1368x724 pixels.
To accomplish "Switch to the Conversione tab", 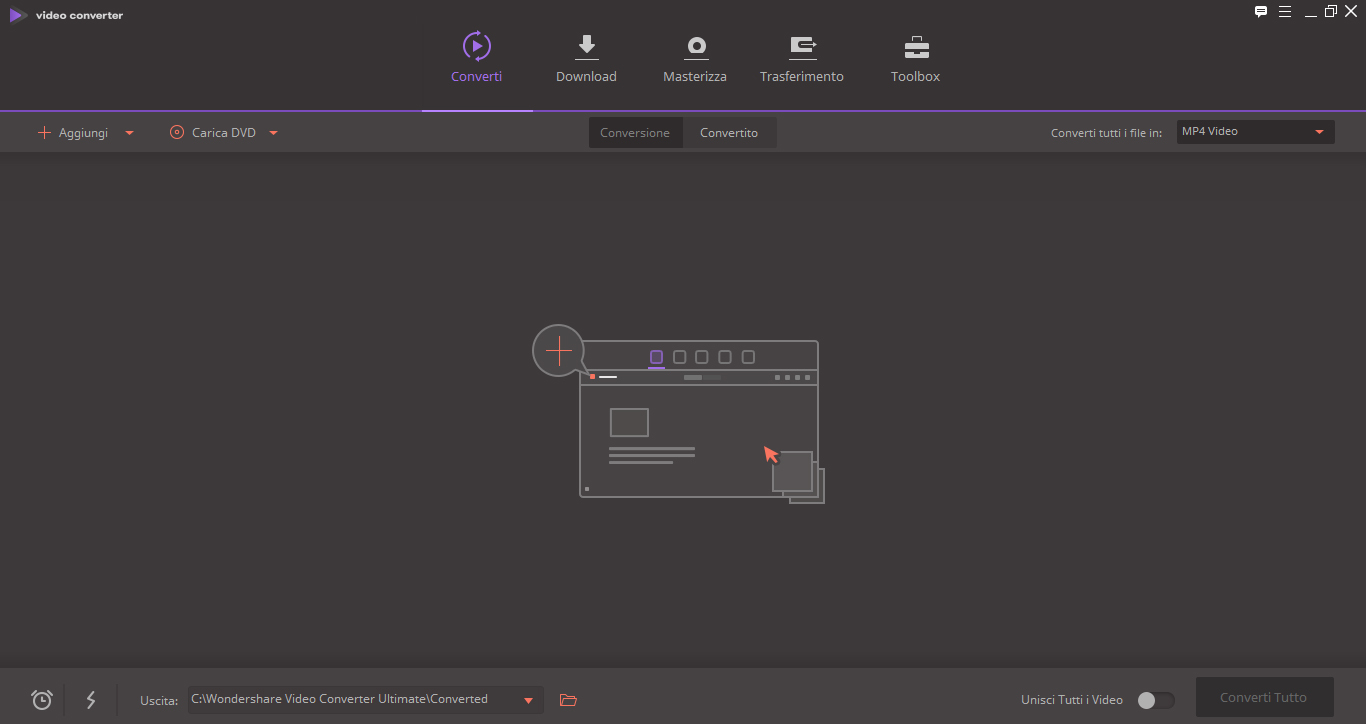I will point(635,133).
